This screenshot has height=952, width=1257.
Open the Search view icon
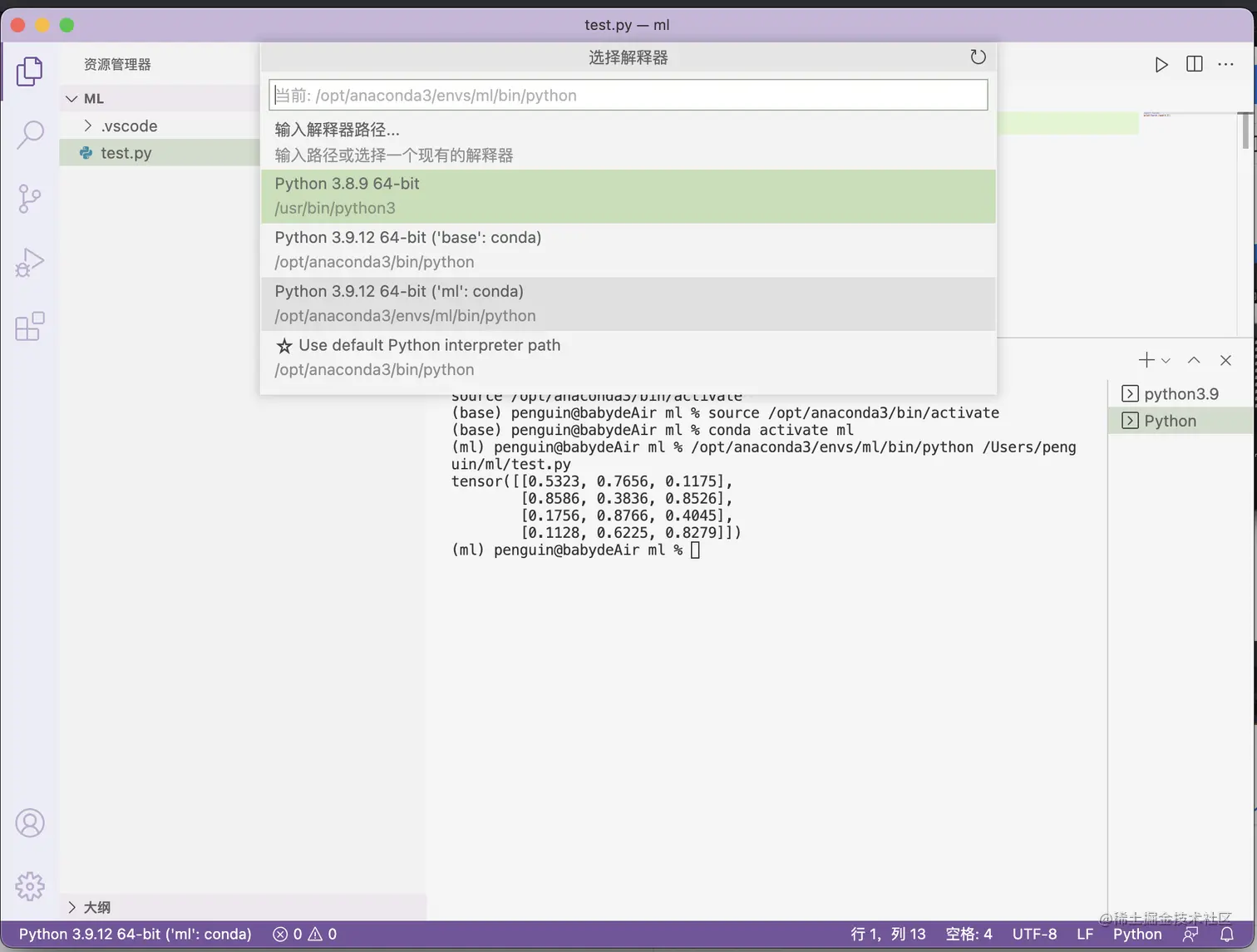click(x=30, y=134)
